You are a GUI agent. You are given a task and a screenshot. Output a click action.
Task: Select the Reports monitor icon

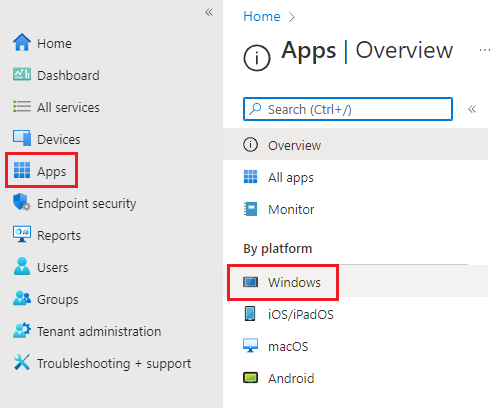tap(22, 234)
